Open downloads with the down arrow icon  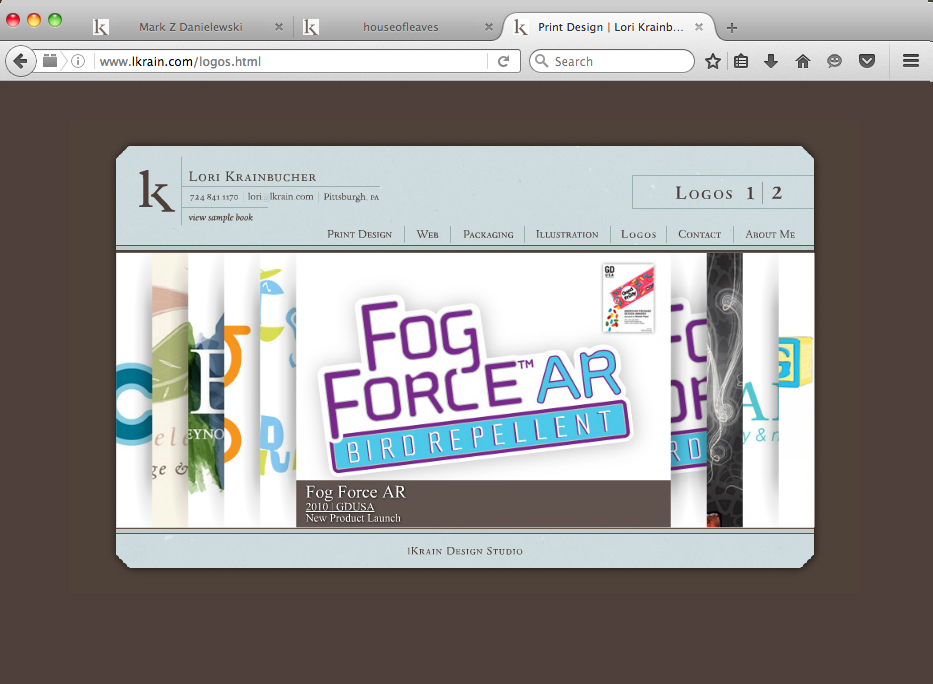click(771, 61)
